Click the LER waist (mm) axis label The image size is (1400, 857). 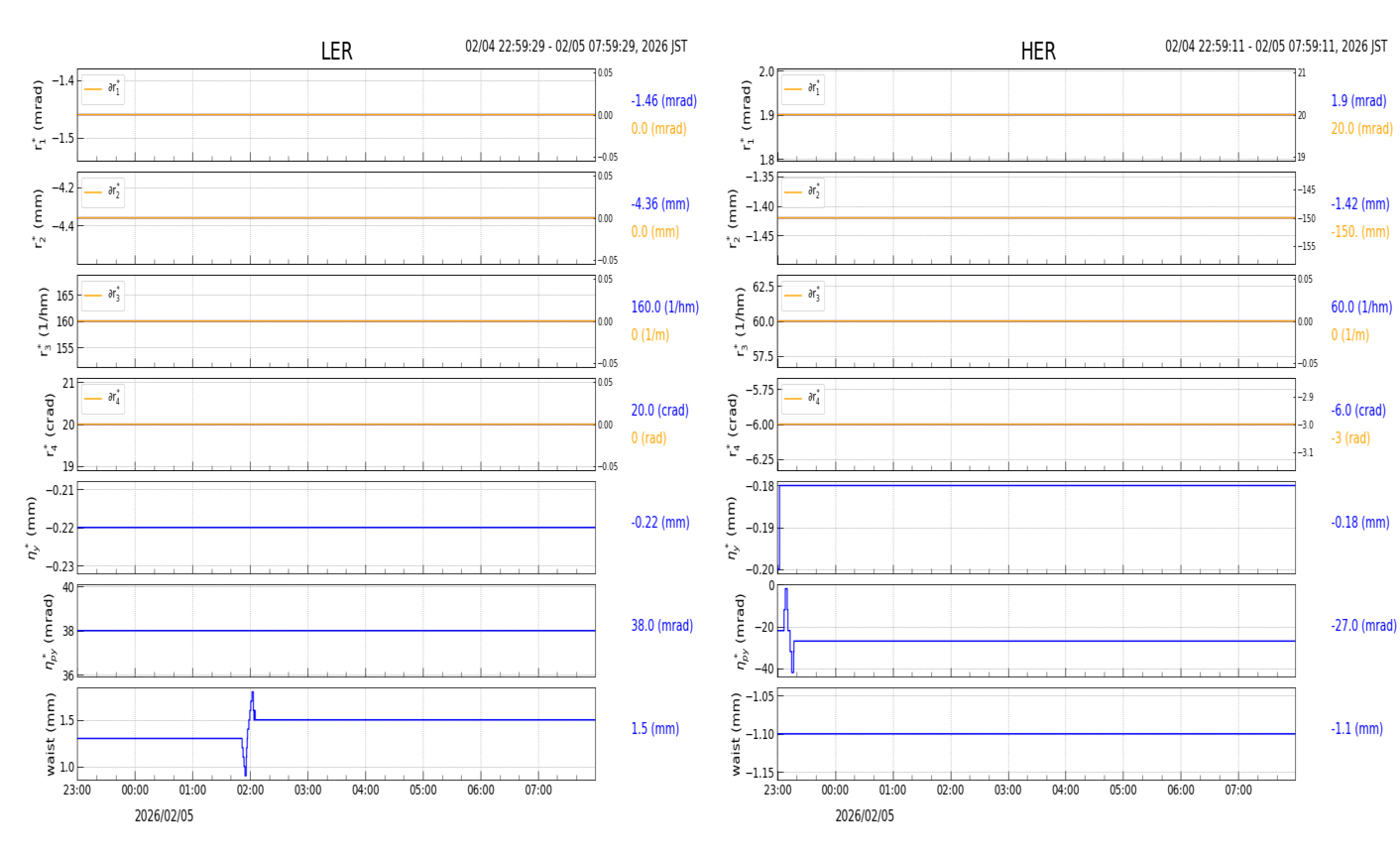click(50, 734)
